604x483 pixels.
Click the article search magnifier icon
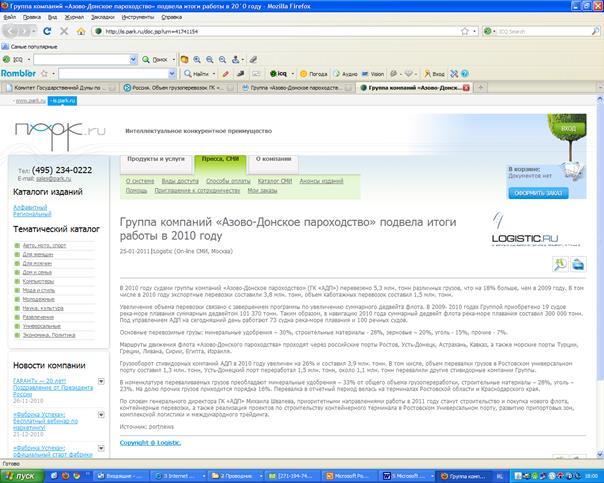click(x=560, y=264)
